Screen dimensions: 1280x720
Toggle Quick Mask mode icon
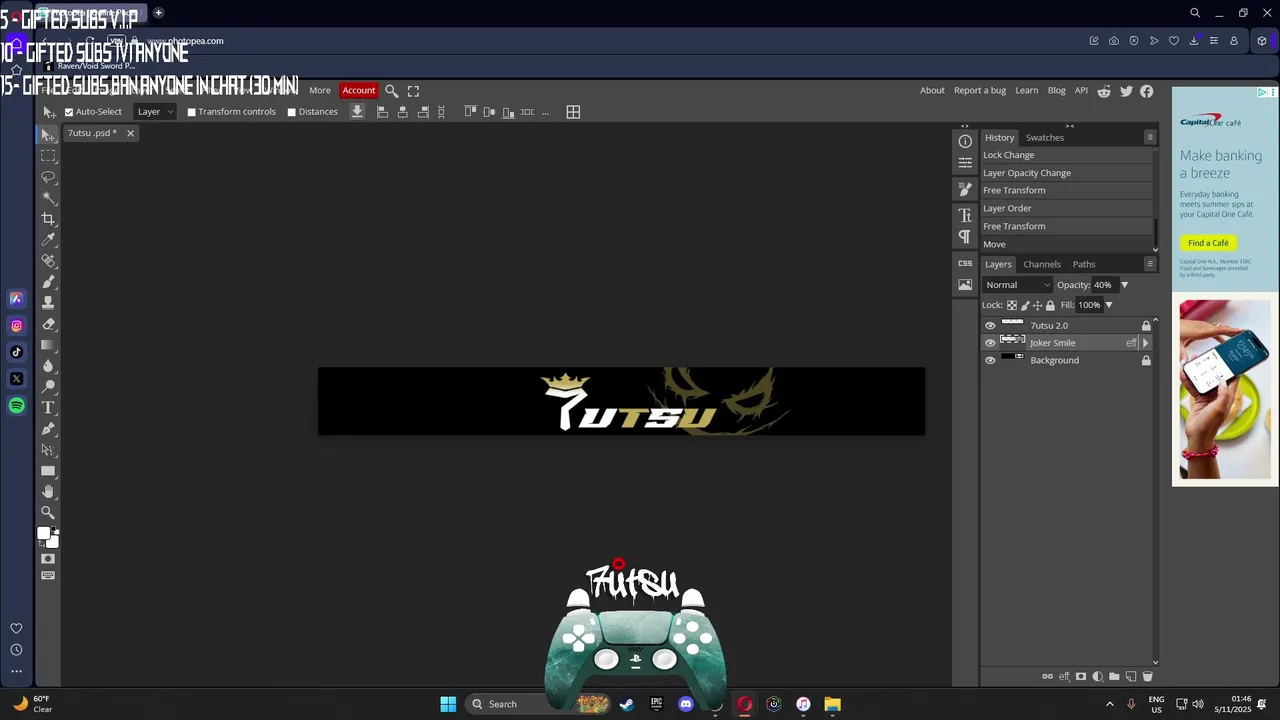[x=48, y=559]
